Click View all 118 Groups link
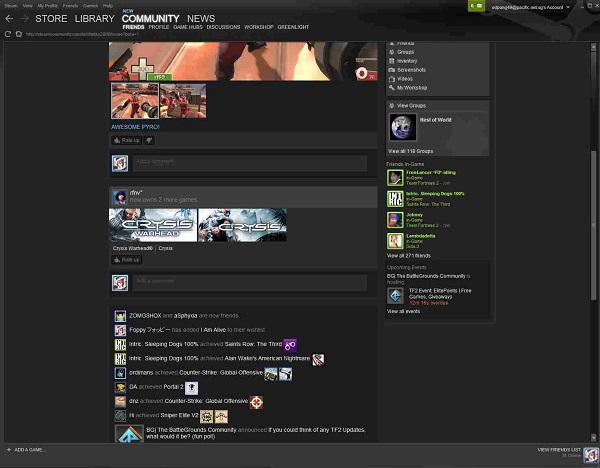The image size is (600, 468). 411,151
